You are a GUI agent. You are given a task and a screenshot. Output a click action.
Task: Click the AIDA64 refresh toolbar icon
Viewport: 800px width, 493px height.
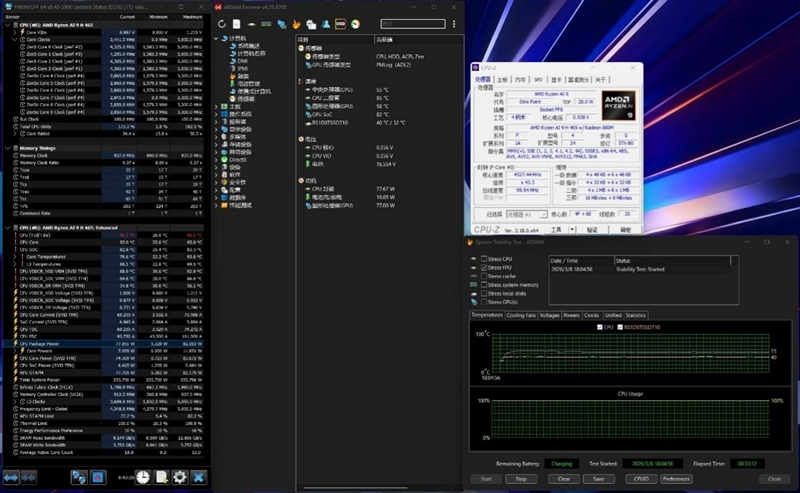(x=221, y=24)
